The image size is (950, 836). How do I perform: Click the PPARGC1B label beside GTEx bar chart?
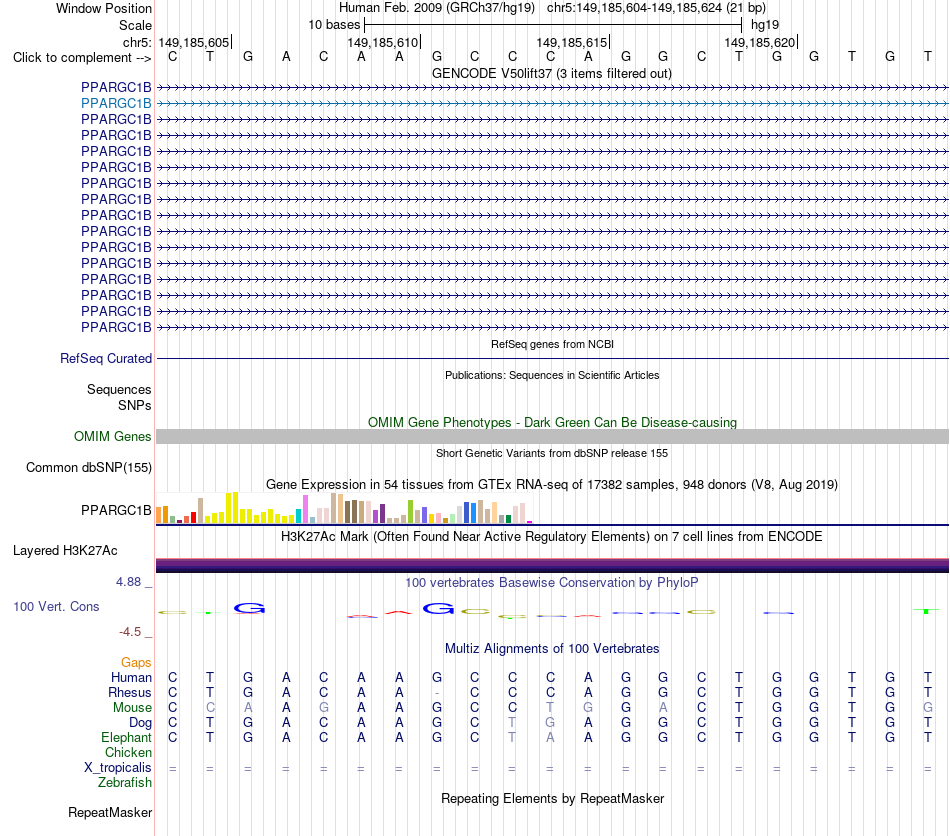coord(116,511)
